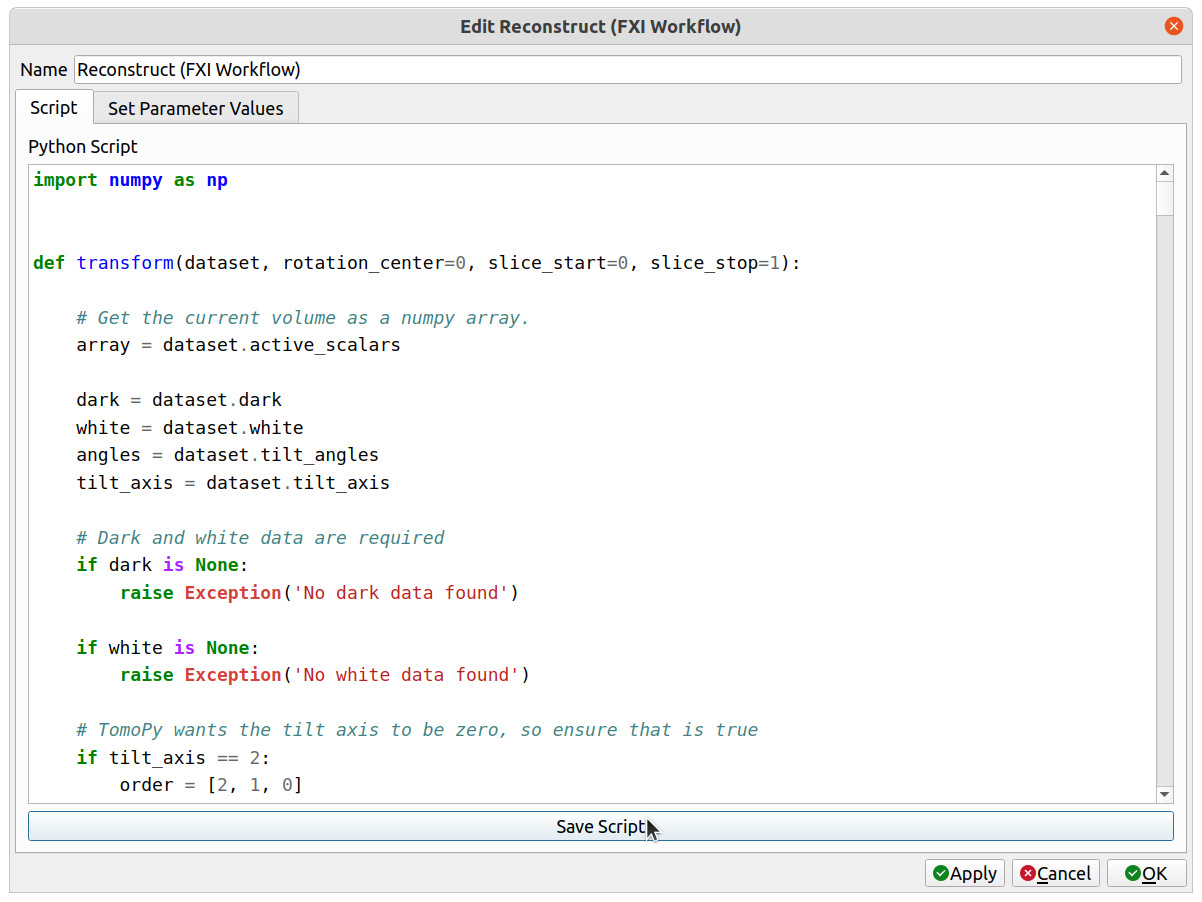Click the scrollbar up arrow
The width and height of the screenshot is (1202, 902).
[x=1164, y=173]
